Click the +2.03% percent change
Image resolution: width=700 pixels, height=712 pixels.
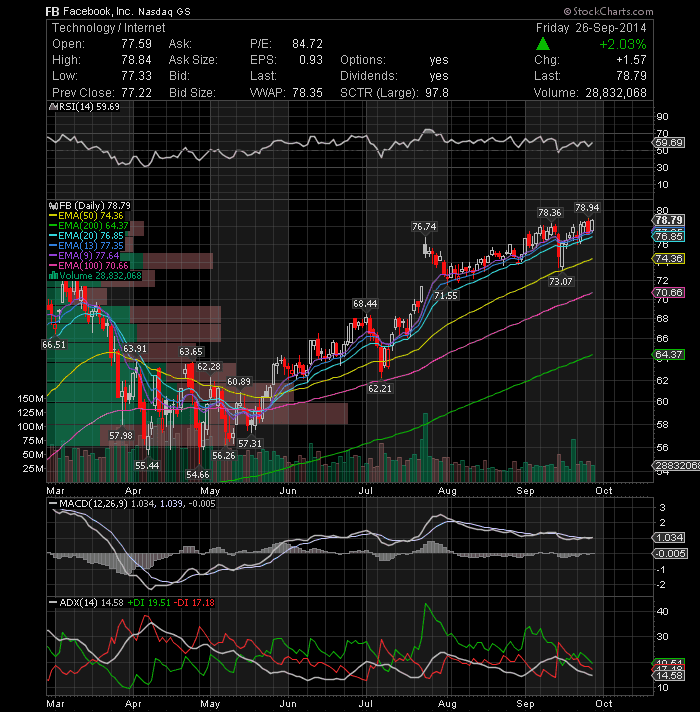pos(623,44)
